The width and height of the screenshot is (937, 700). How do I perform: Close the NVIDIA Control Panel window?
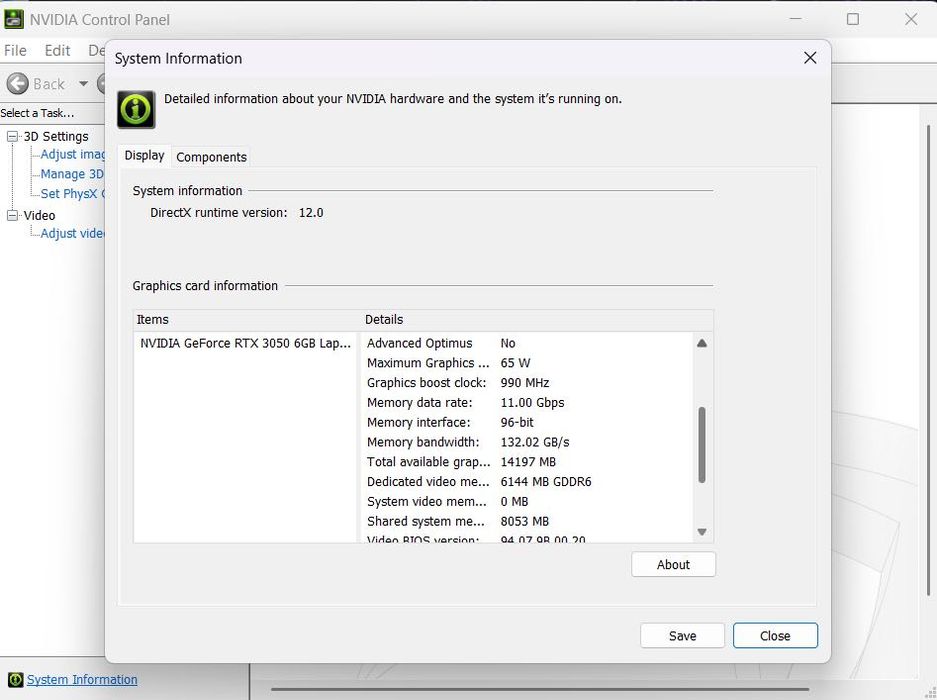coord(911,19)
